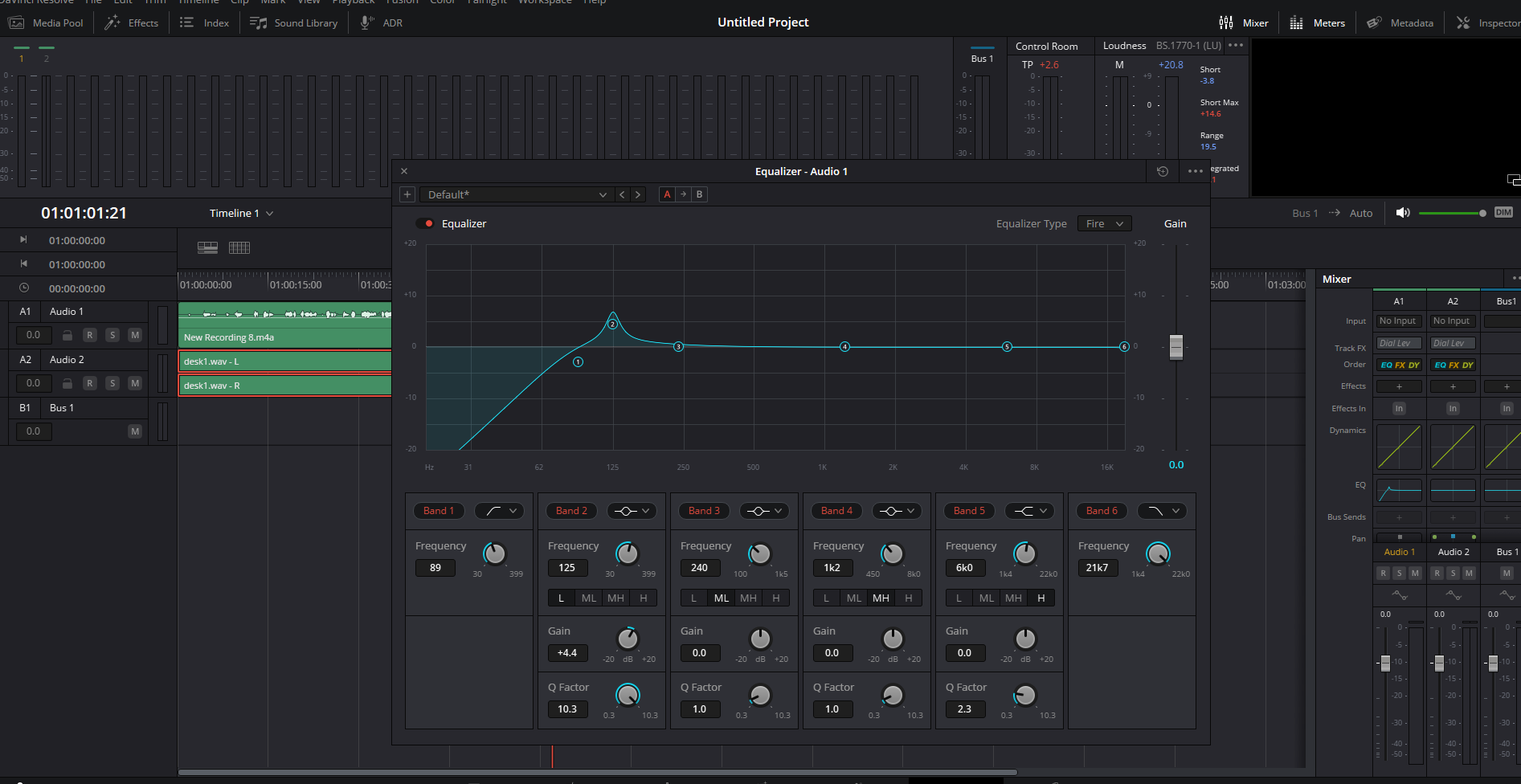Reset the equalizer with the reset icon
The width and height of the screenshot is (1521, 784).
point(1162,171)
